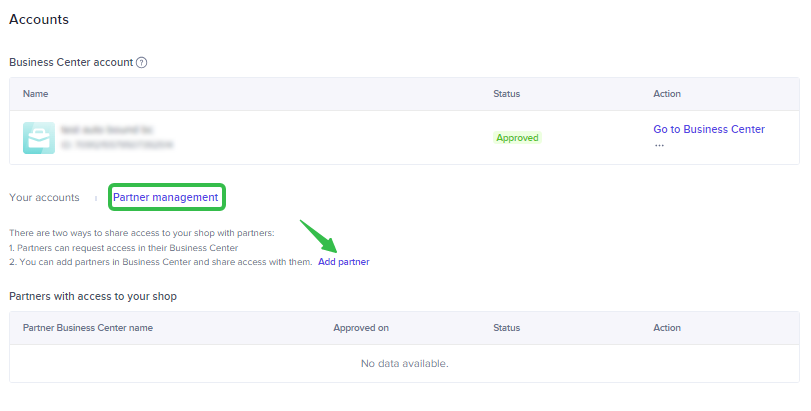
Task: Click the Accounts page heading
Action: [39, 19]
